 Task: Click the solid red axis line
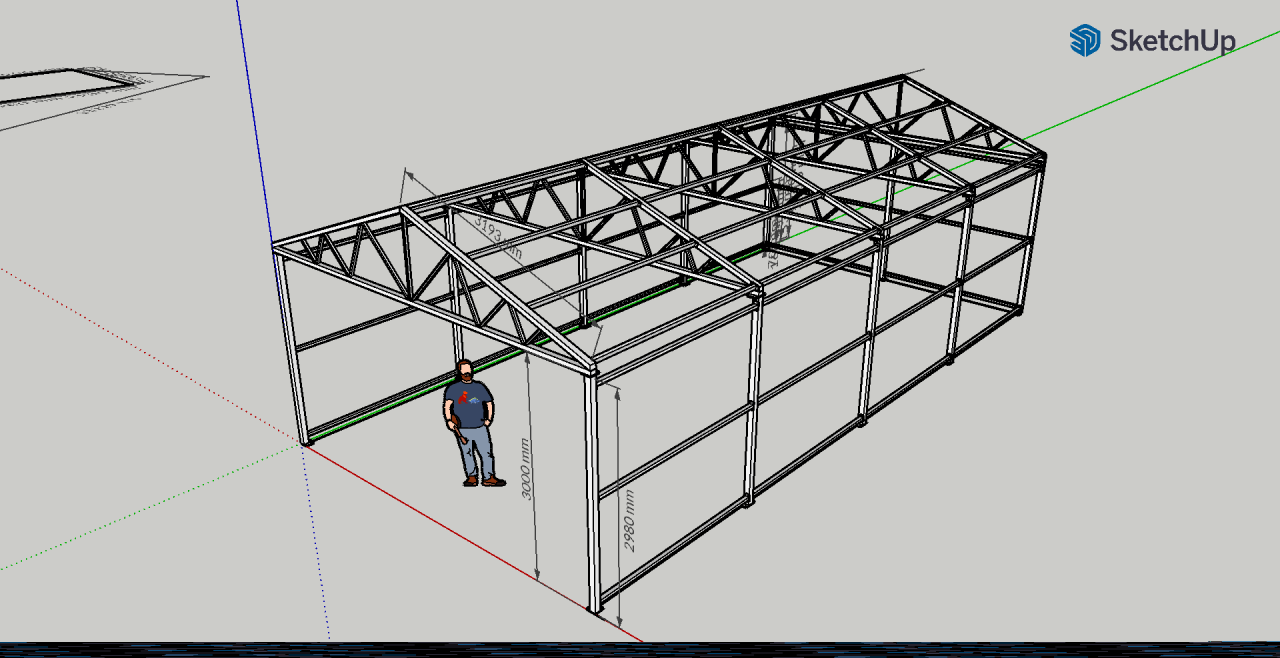(470, 540)
